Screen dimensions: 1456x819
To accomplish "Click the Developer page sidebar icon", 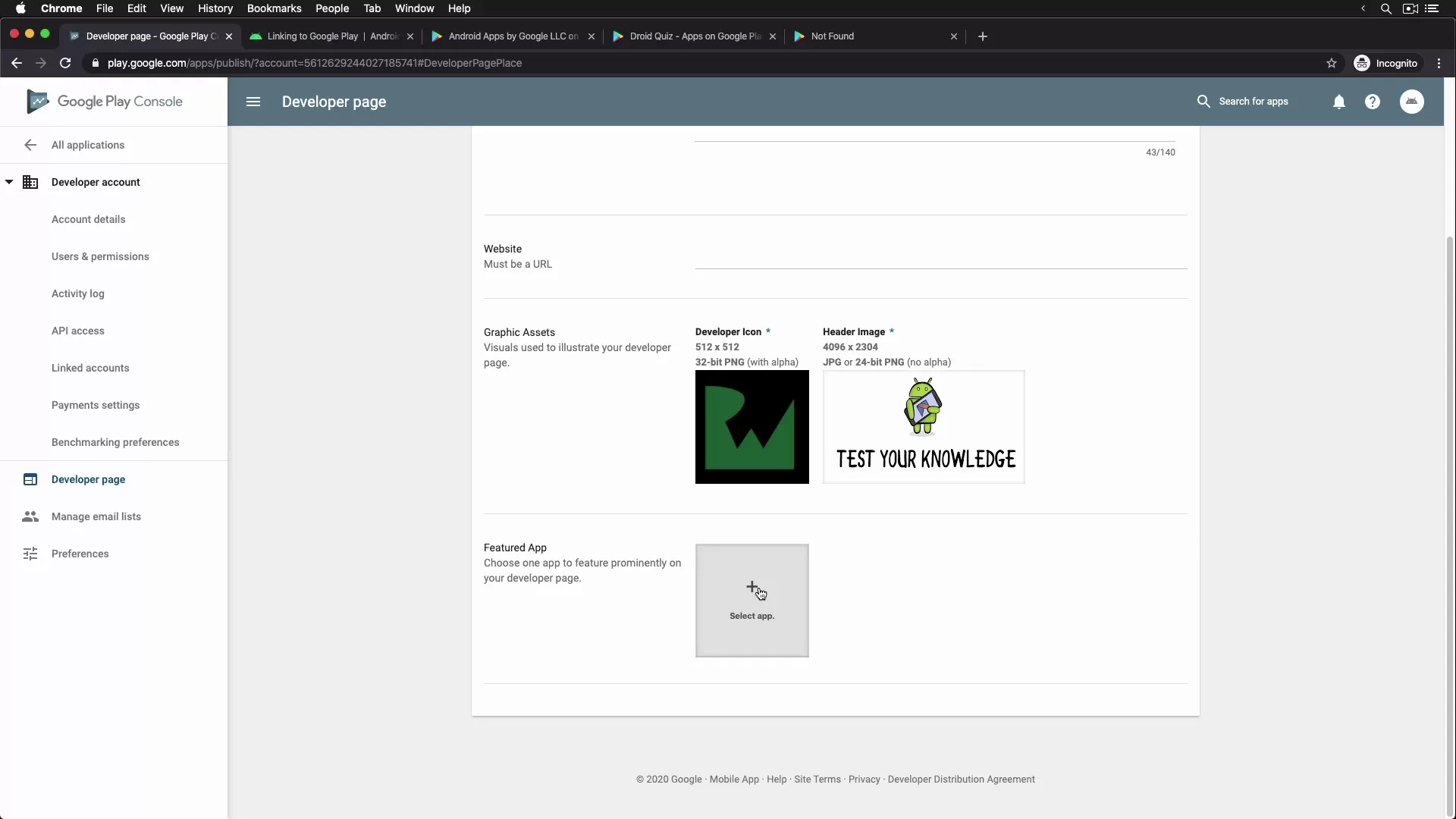I will click(x=30, y=479).
